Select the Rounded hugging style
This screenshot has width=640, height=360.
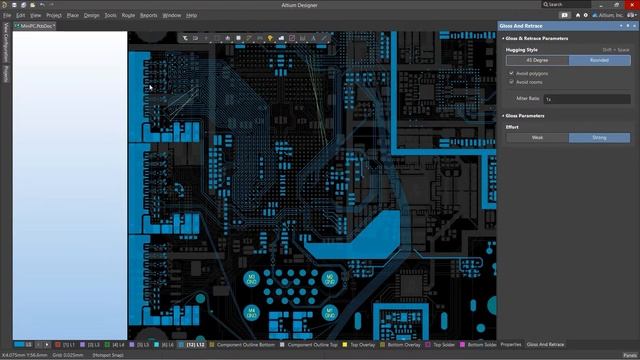[600, 60]
